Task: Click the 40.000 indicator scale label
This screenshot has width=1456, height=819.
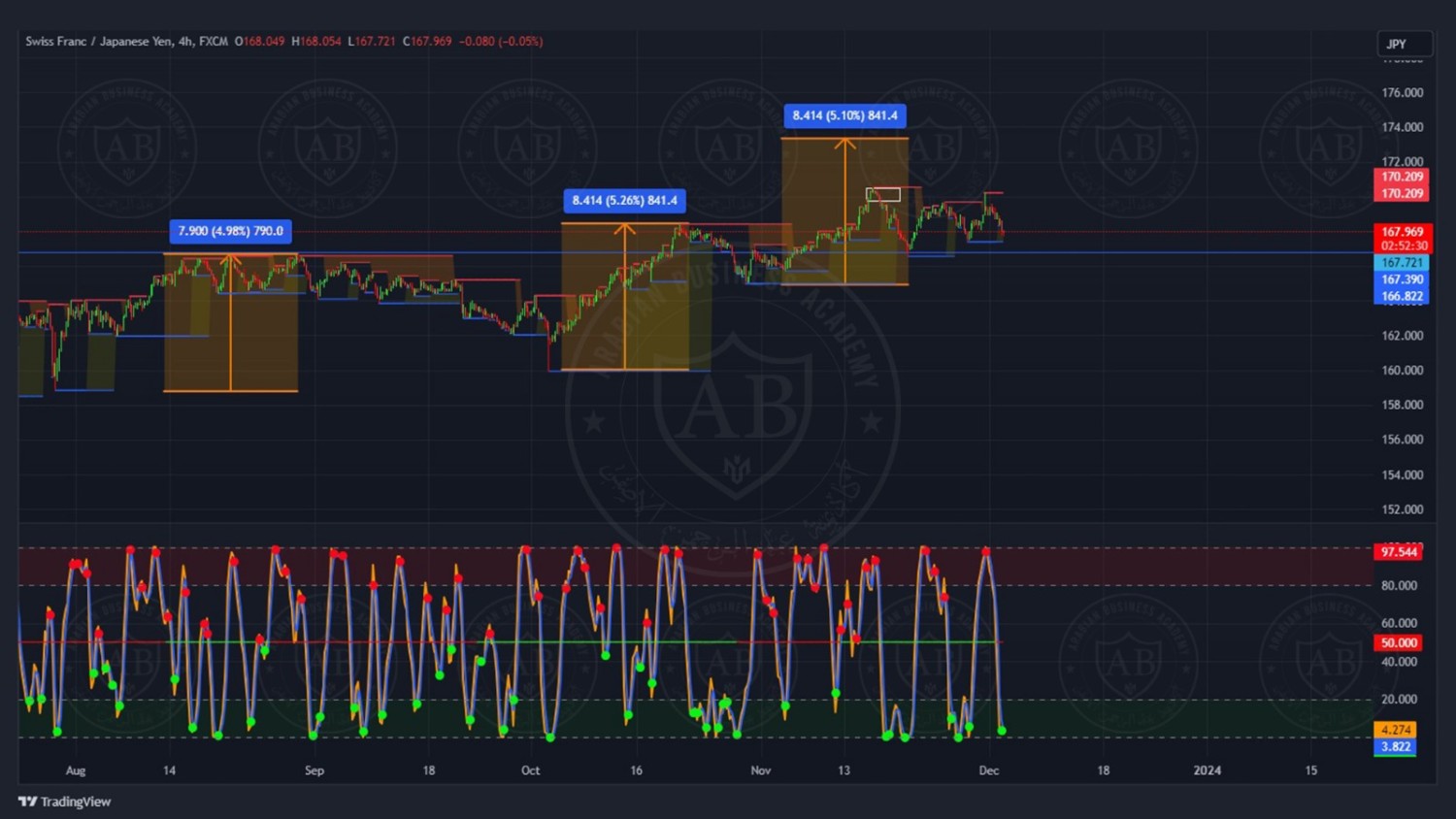Action: tap(1399, 662)
